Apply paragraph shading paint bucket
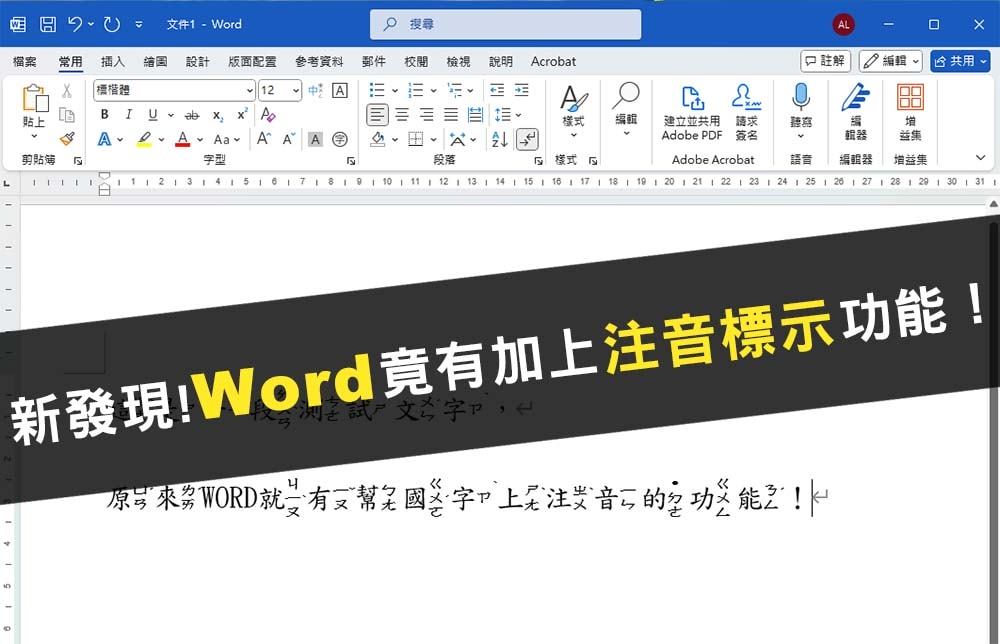This screenshot has width=1000, height=644. pyautogui.click(x=378, y=139)
